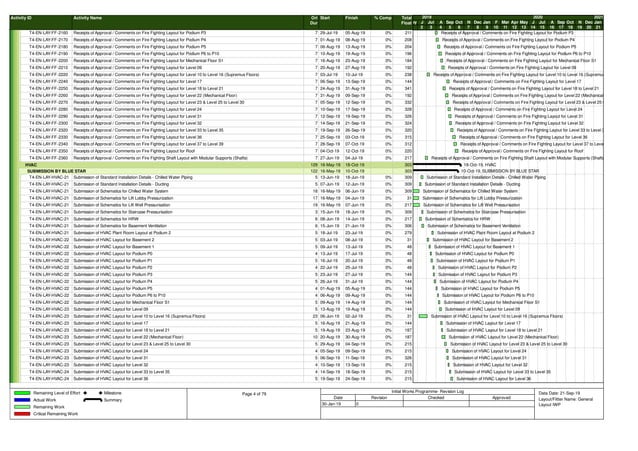This screenshot has height=451, width=638.
Task: Select HVAC Layout for Level 22 (Mechanical Floor)
Action: pyautogui.click(x=216, y=337)
